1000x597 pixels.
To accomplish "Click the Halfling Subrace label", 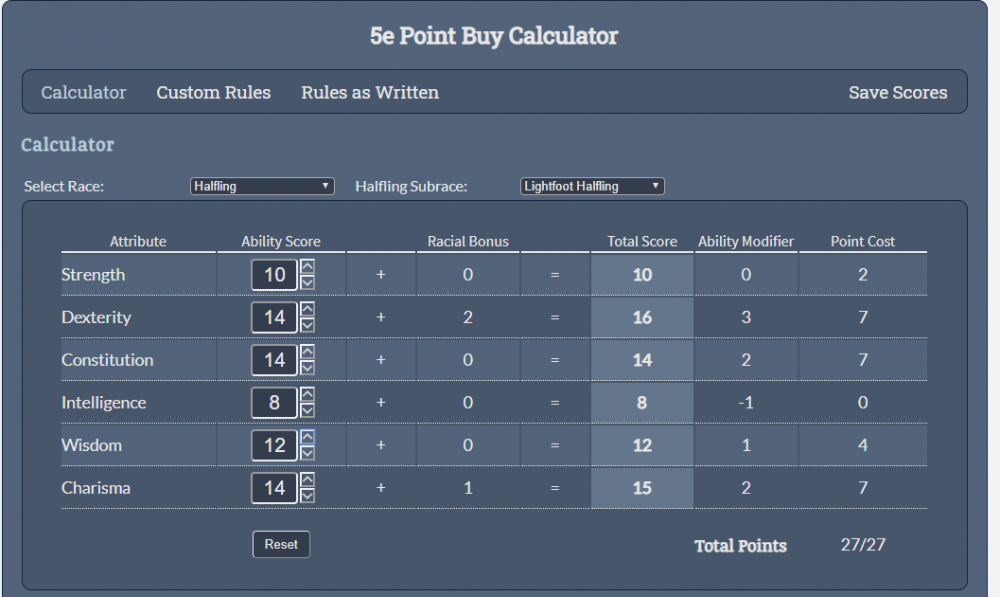I will [411, 187].
